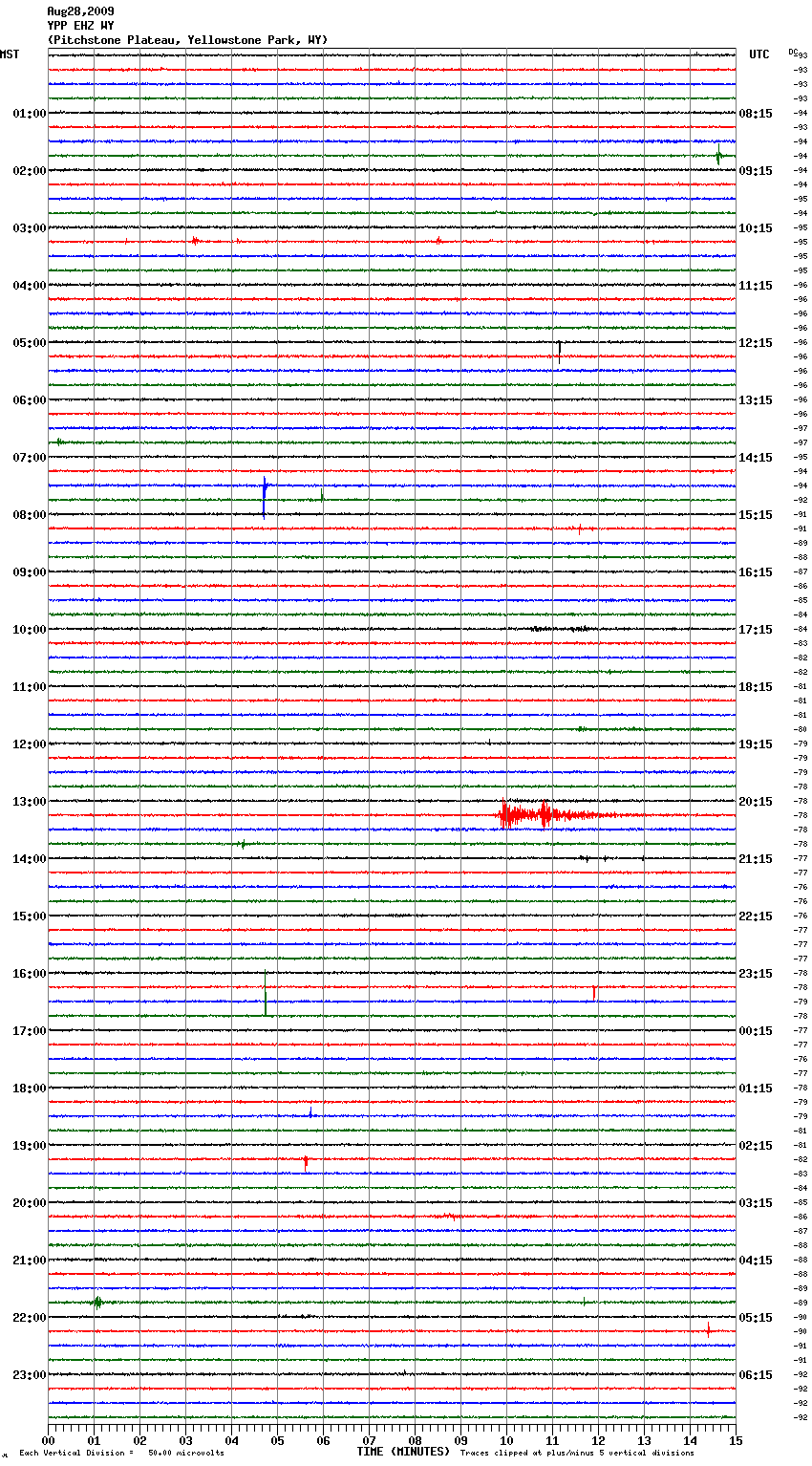The width and height of the screenshot is (812, 1466).
Task: Select the 10:00 MST row label
Action: (30, 630)
